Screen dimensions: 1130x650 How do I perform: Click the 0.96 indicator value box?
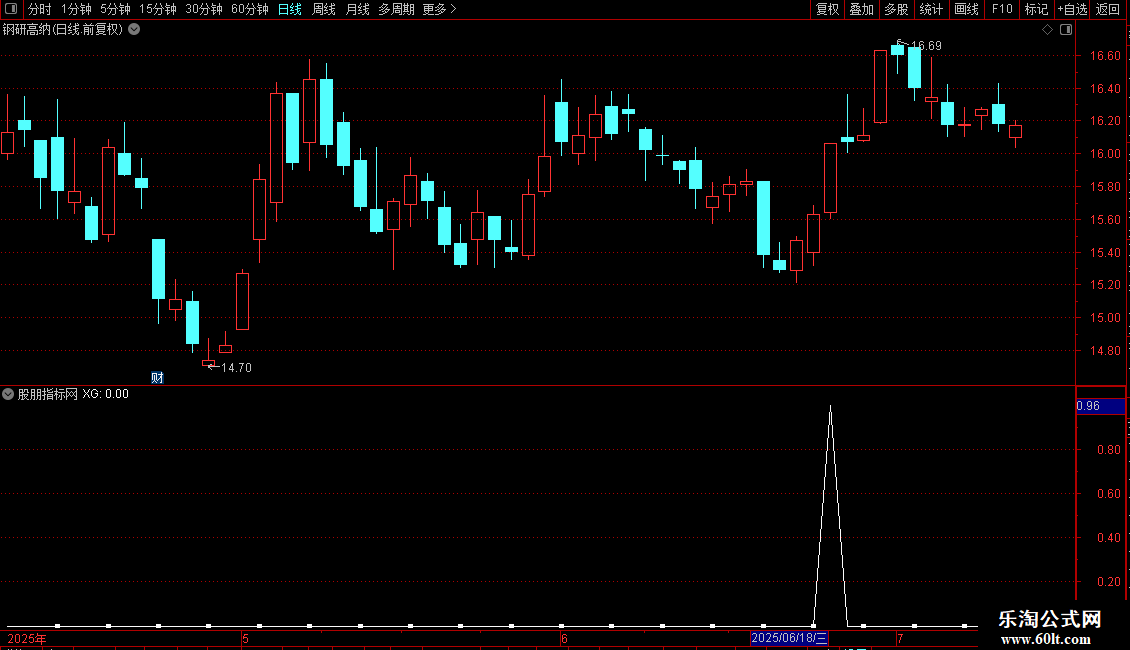click(1100, 406)
